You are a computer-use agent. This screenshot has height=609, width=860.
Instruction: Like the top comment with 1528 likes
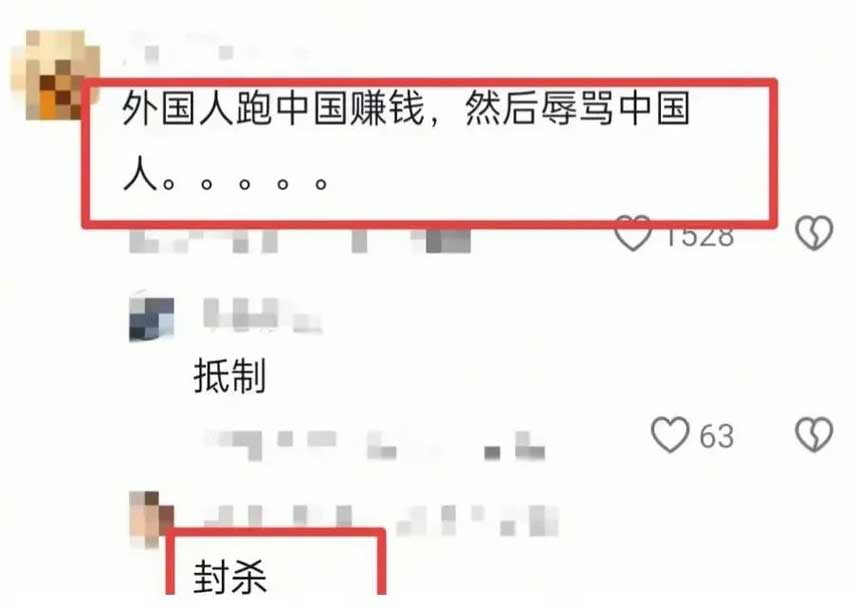[632, 234]
